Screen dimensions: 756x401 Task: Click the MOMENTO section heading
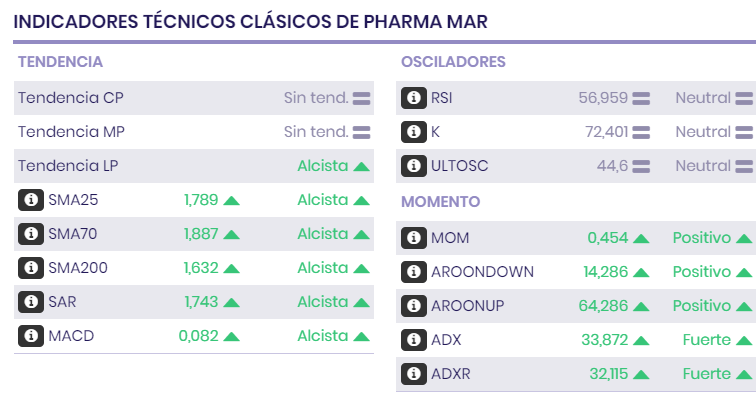pos(441,202)
